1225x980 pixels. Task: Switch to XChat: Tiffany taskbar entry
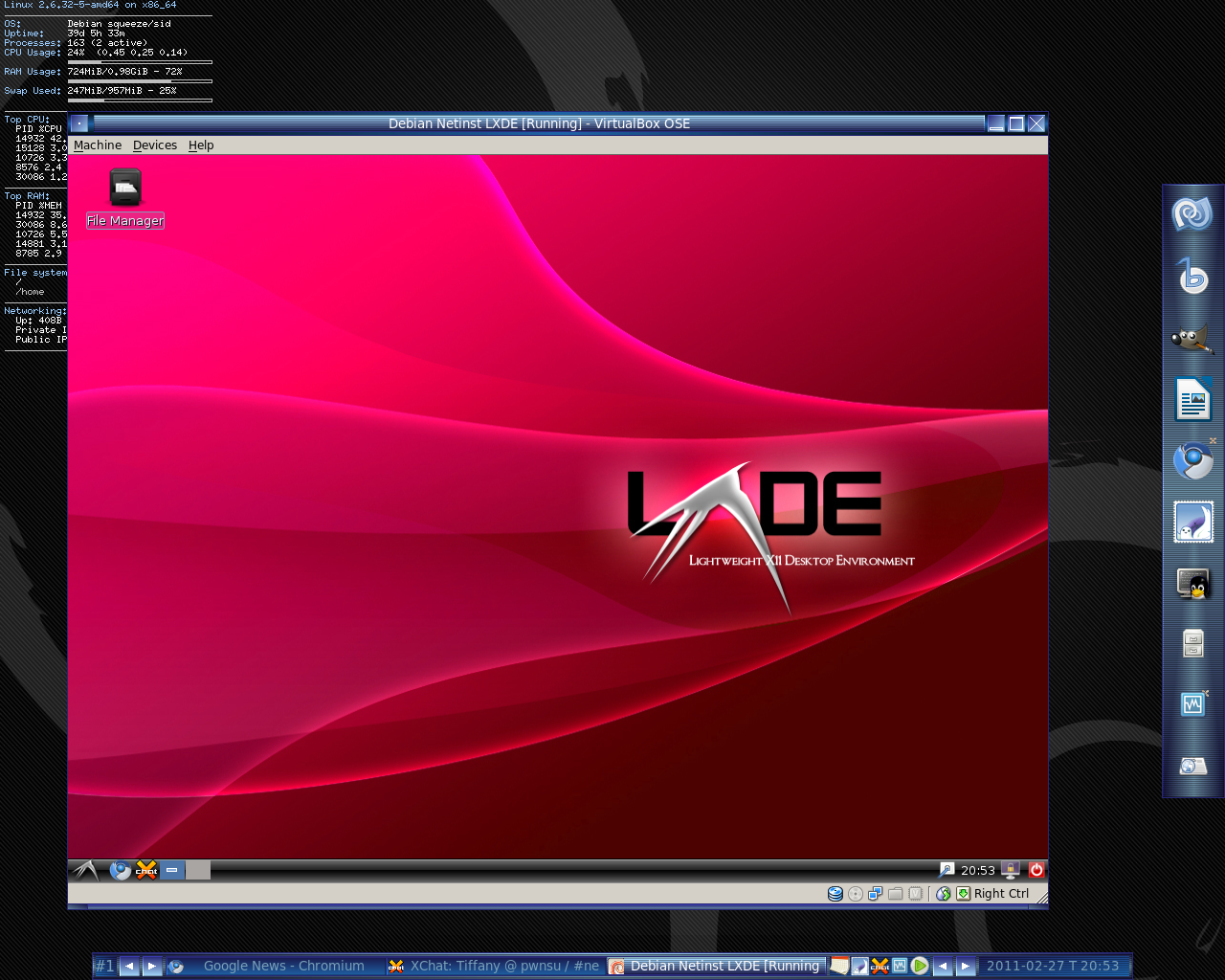(494, 966)
